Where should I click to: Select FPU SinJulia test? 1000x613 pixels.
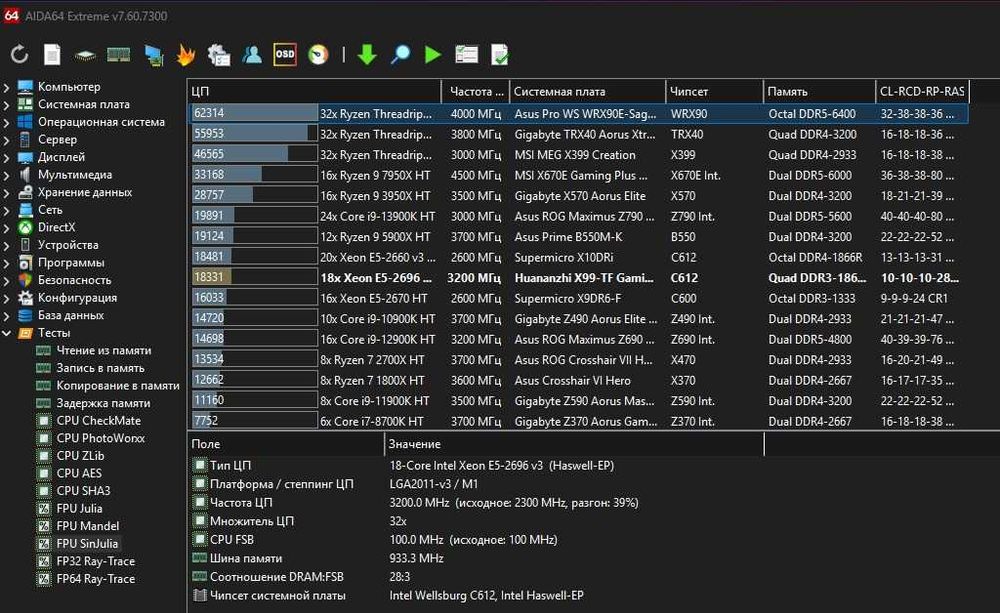tap(87, 543)
